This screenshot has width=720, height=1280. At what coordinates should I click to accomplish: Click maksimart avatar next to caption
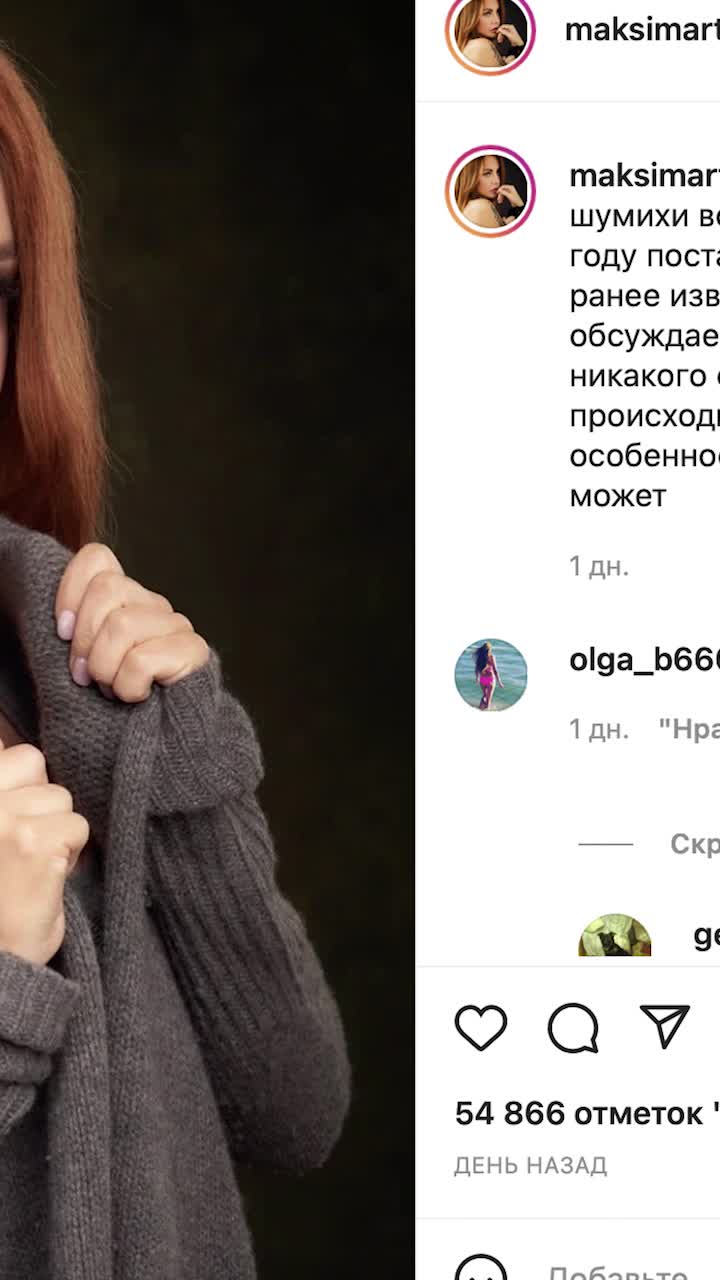click(x=490, y=191)
